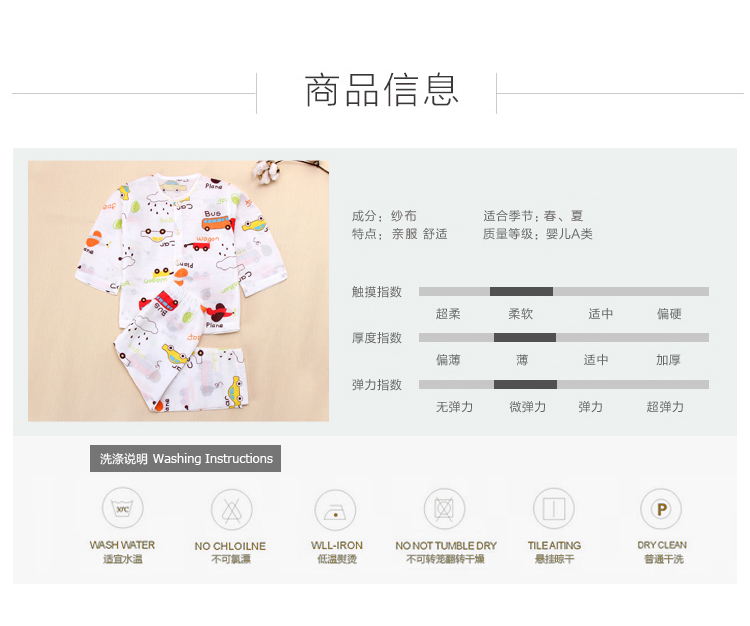750x626 pixels.
Task: Click the 触摸指数 dark slider segment
Action: coord(521,292)
